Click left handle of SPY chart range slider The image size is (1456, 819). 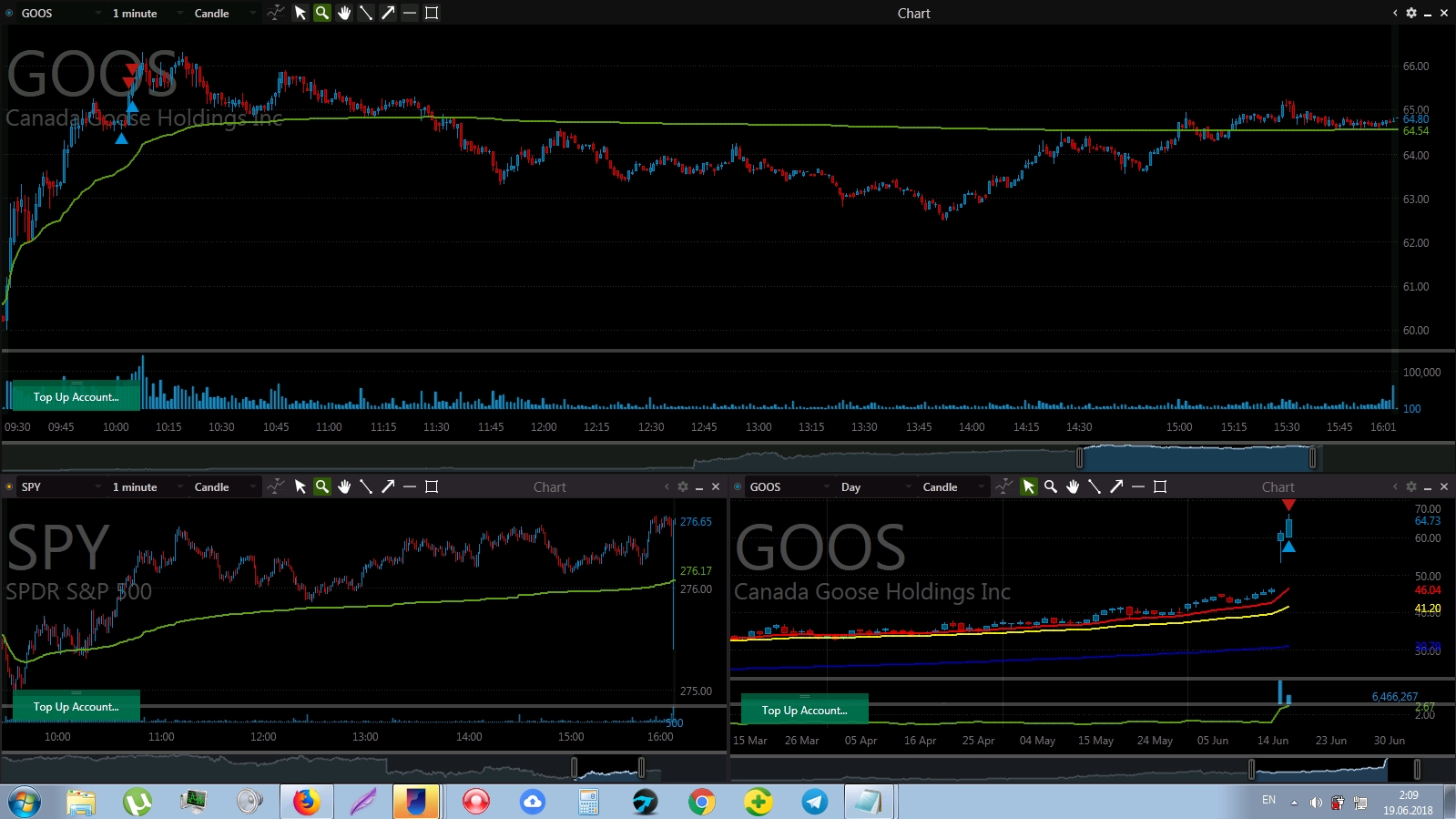click(575, 768)
